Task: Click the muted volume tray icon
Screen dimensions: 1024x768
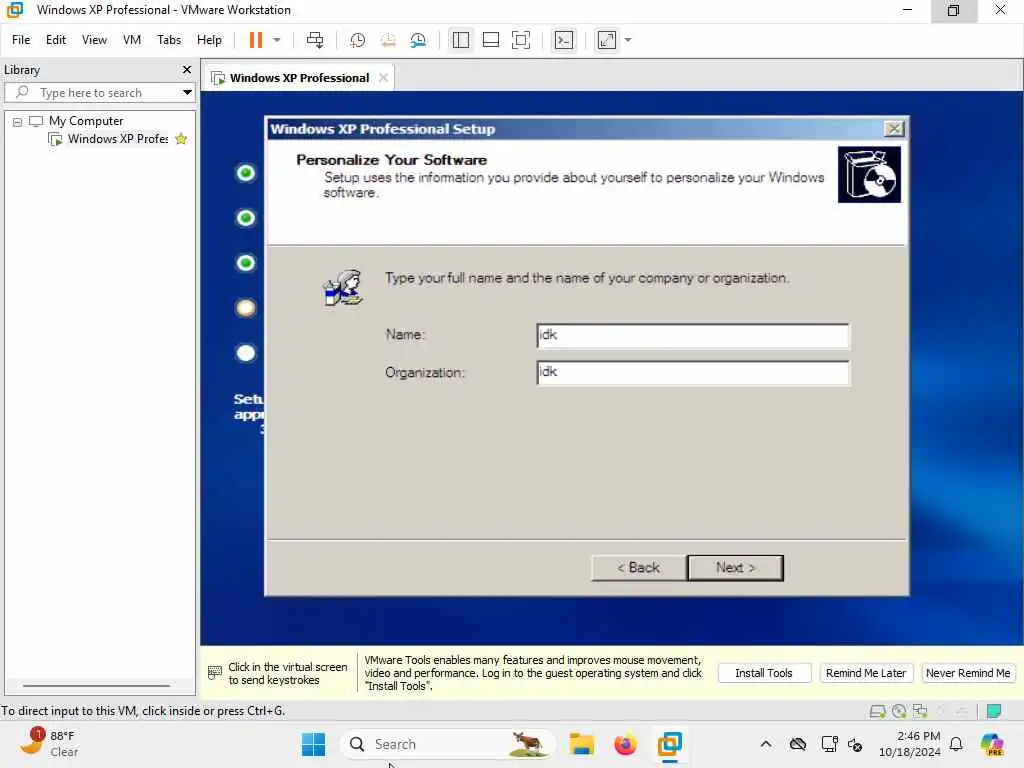Action: point(855,744)
